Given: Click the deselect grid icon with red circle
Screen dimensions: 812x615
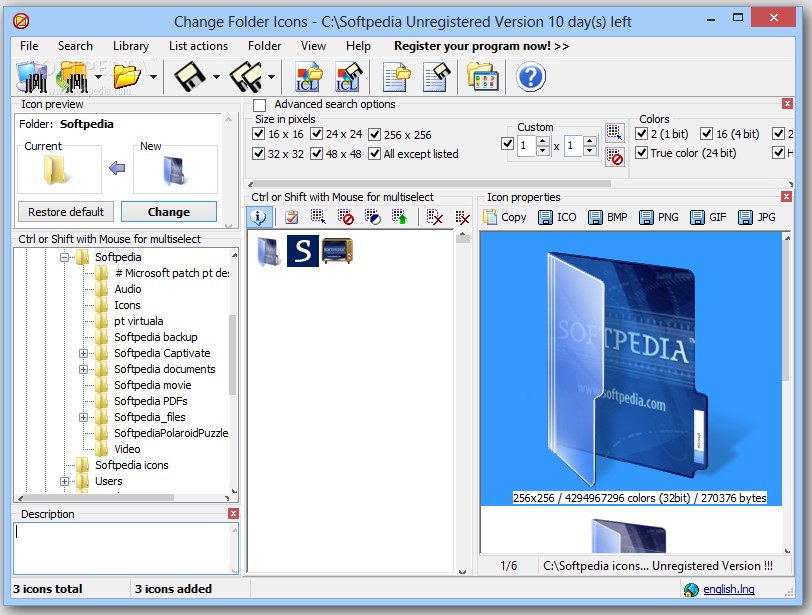Looking at the screenshot, I should pos(345,217).
